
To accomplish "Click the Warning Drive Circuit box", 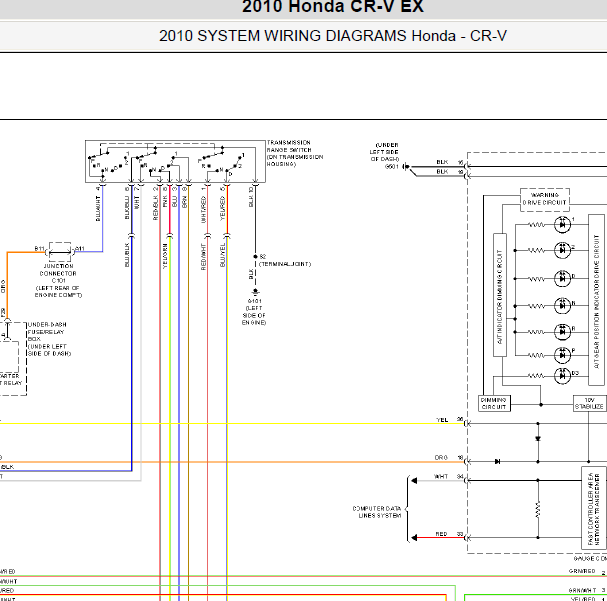I will pos(545,200).
